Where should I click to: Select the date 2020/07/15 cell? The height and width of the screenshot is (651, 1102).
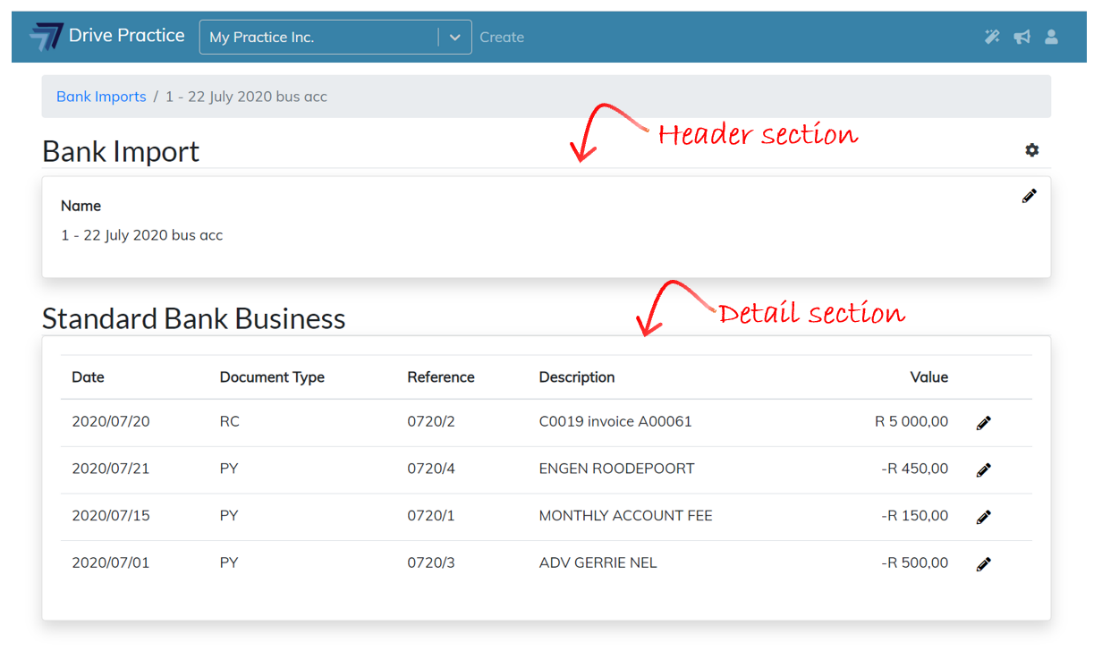tap(110, 515)
